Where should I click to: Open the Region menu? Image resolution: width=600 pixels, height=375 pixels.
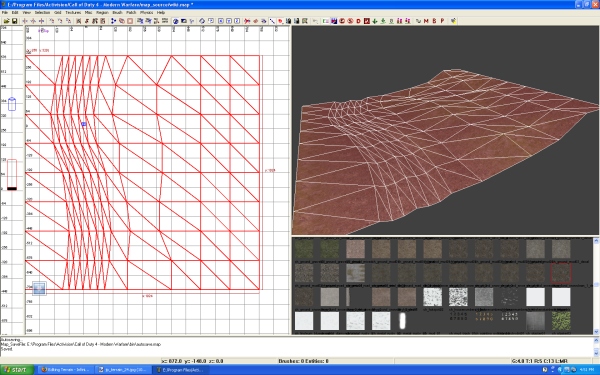tap(102, 13)
